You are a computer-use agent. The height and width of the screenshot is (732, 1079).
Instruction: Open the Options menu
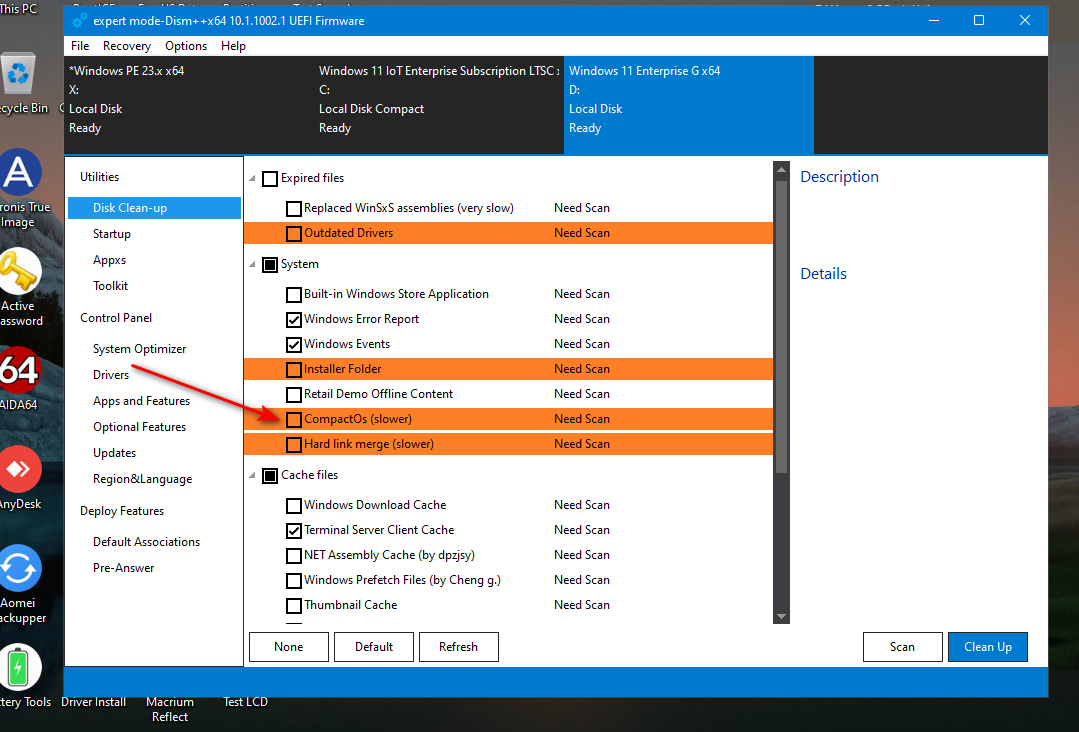(186, 45)
